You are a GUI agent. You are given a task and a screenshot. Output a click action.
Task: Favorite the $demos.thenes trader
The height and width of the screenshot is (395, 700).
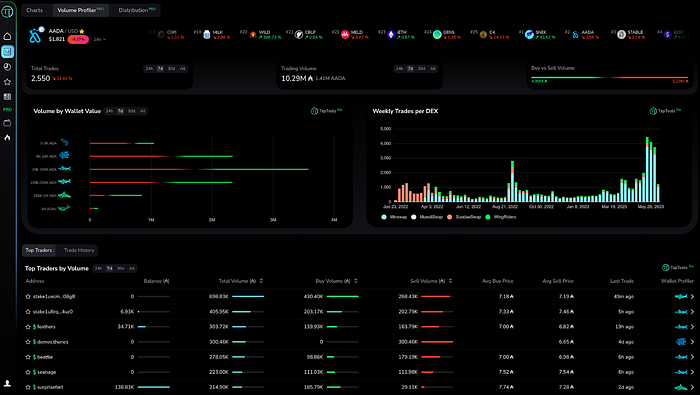[28, 342]
